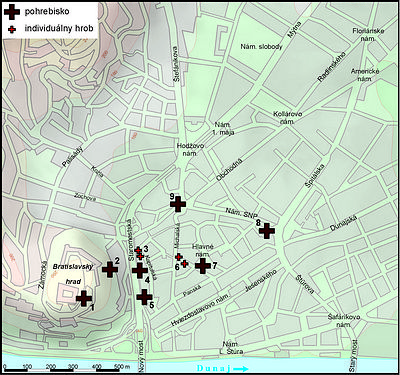
Task: Click the Bratislavský hrad label
Action: point(73,274)
